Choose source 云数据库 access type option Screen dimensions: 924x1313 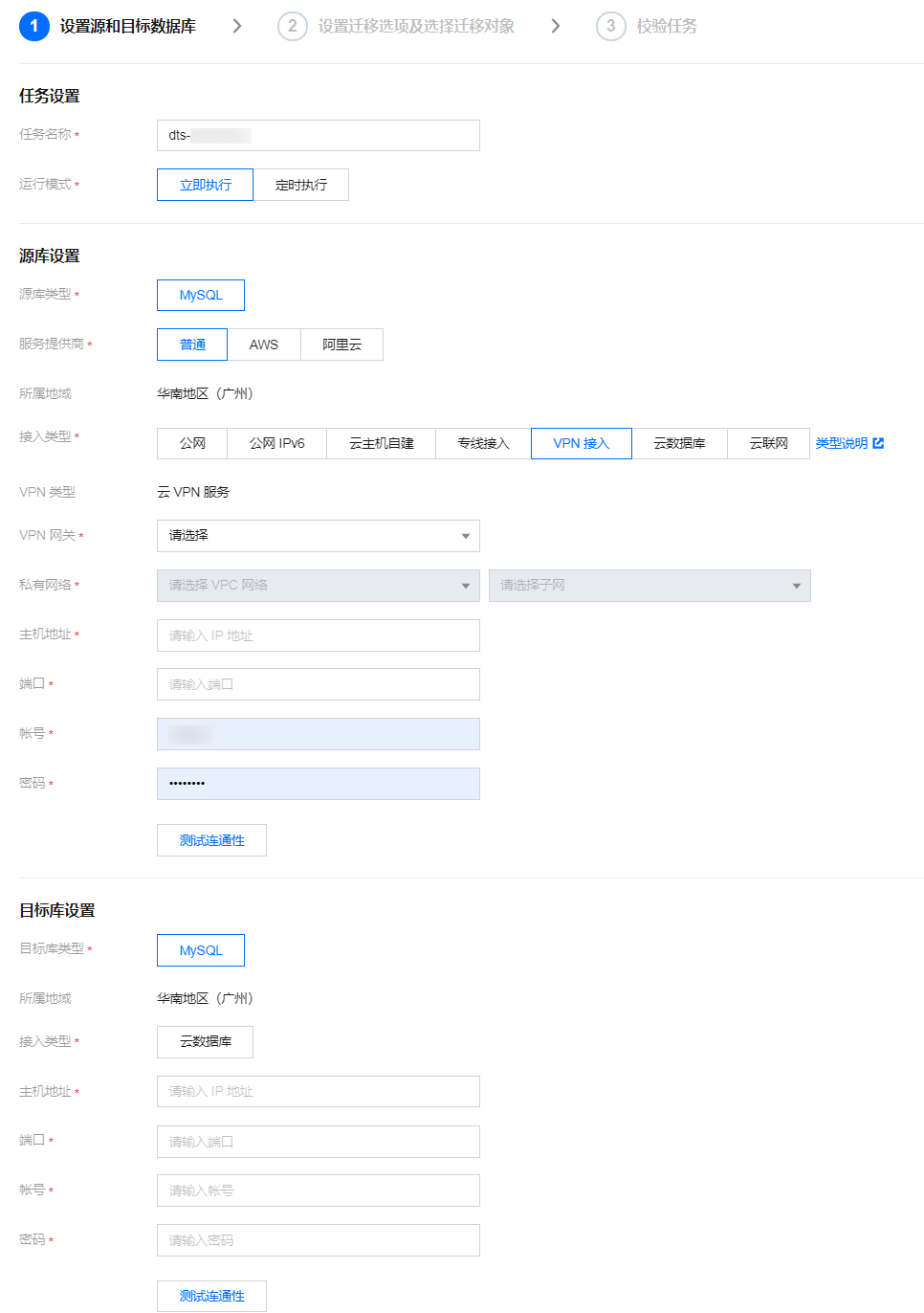(x=679, y=443)
